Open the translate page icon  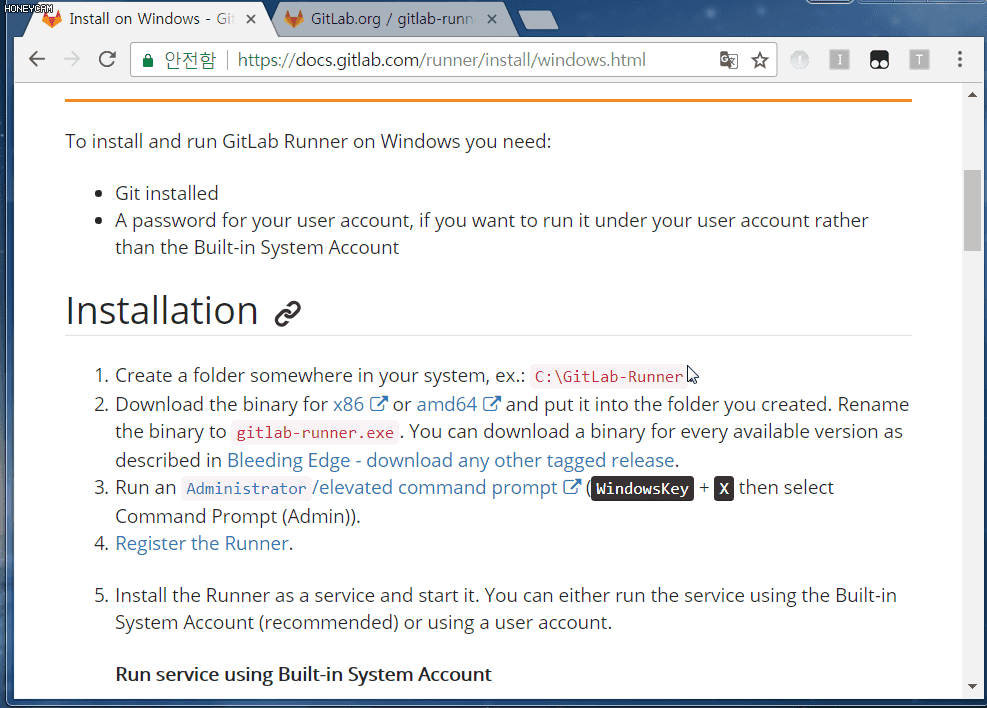[x=728, y=60]
